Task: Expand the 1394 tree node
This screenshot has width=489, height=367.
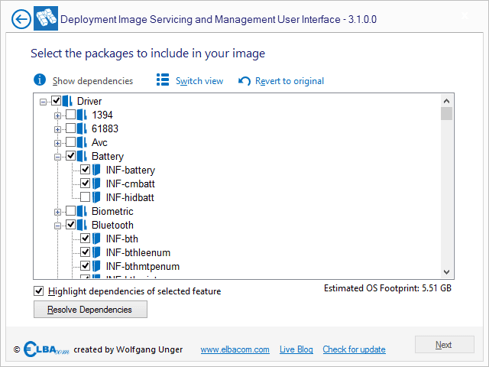Action: click(x=57, y=116)
